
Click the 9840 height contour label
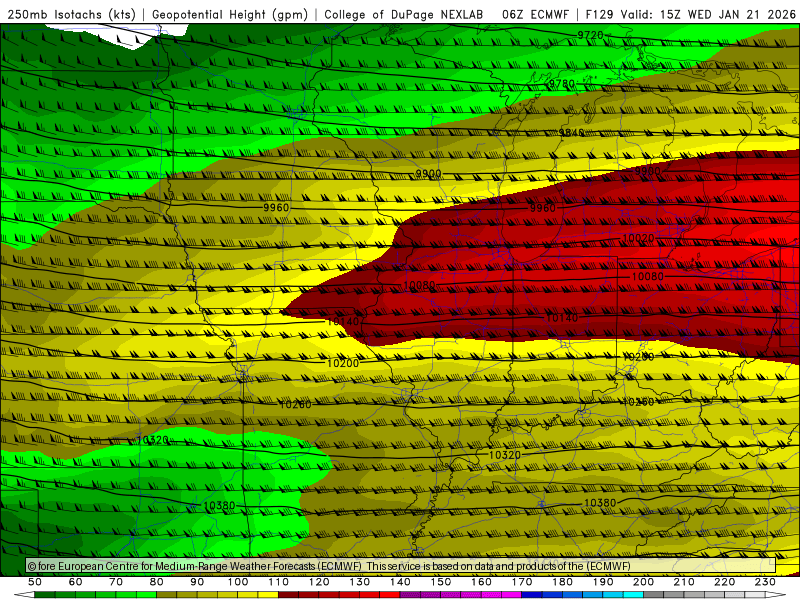[x=571, y=133]
